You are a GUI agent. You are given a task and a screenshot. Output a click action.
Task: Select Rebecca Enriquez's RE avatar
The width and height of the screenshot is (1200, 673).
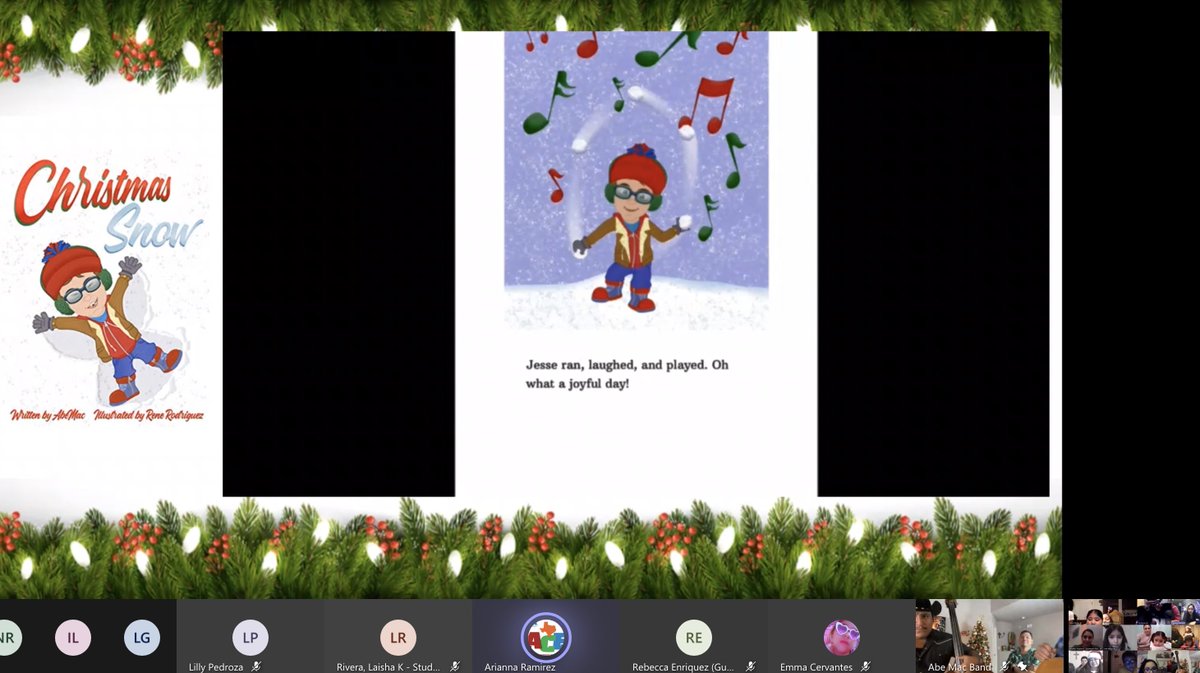point(693,637)
